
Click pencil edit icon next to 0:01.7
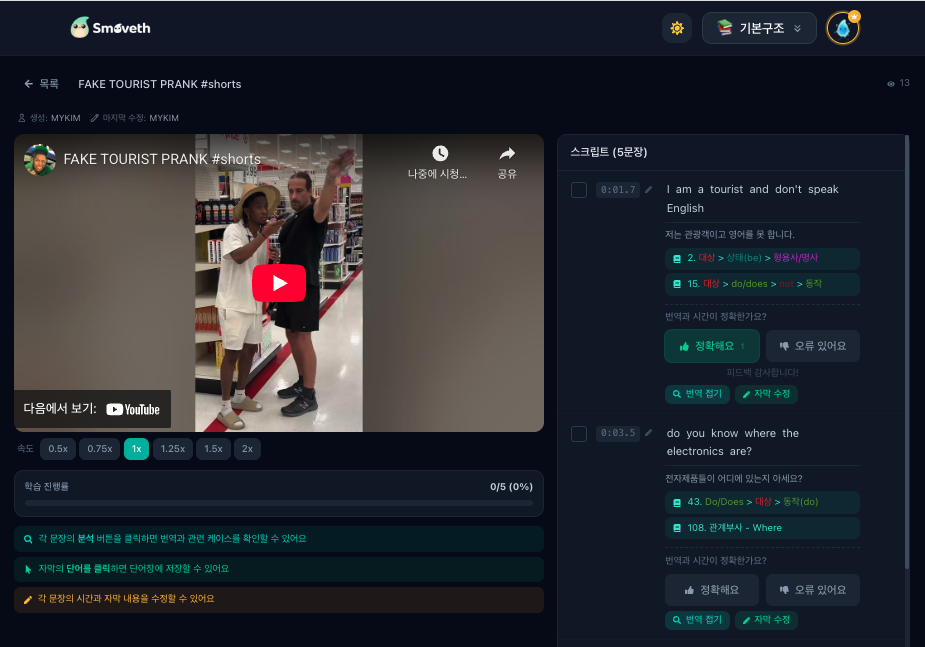(648, 189)
